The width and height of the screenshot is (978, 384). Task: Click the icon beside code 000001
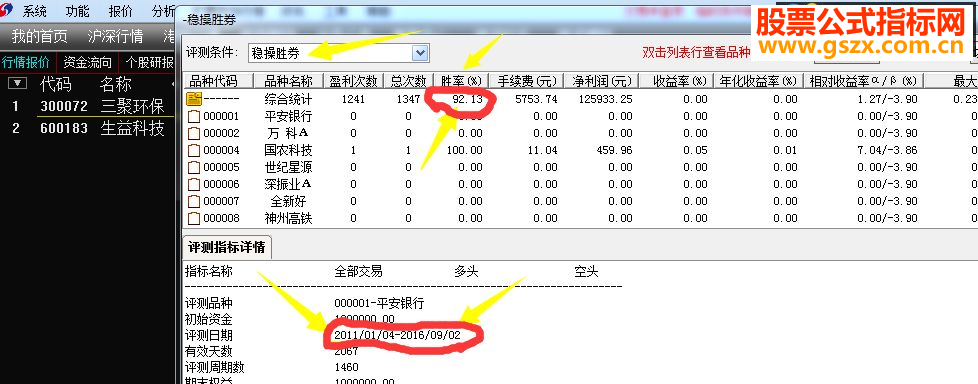click(x=194, y=116)
